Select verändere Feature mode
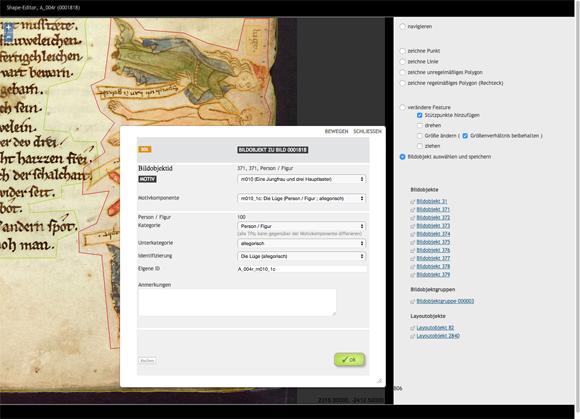Image resolution: width=580 pixels, height=419 pixels. click(x=402, y=108)
